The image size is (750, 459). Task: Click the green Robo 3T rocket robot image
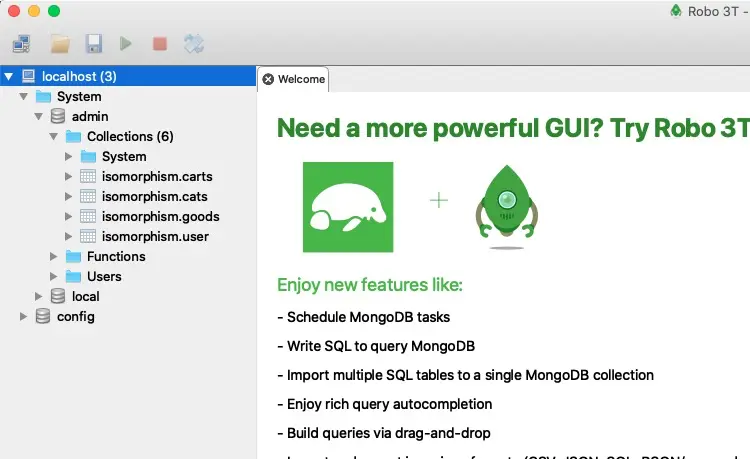pyautogui.click(x=507, y=207)
